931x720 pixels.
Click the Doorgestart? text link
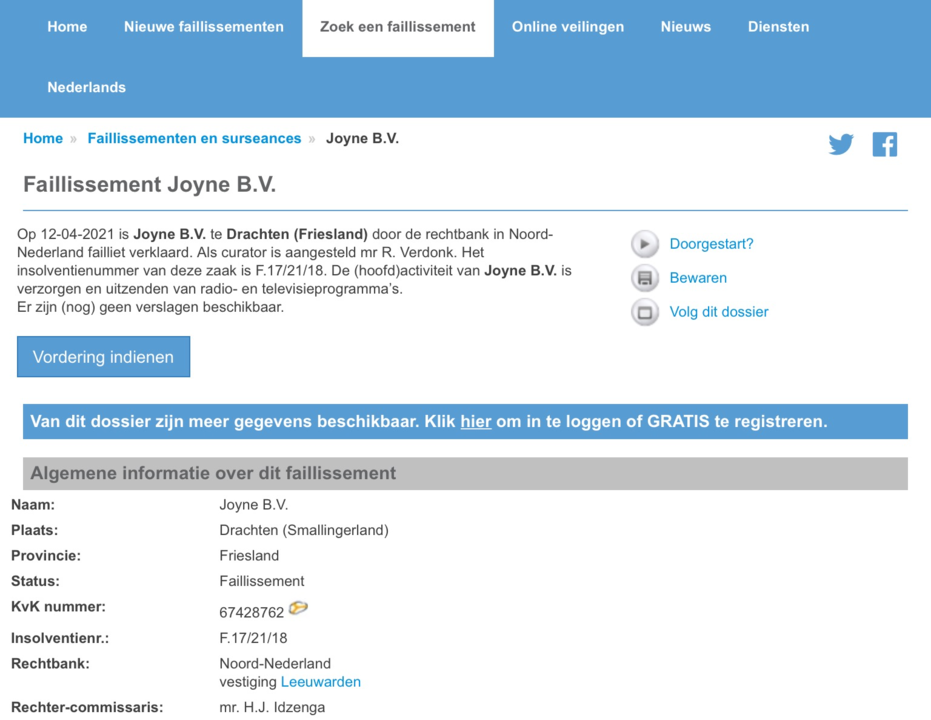(711, 244)
